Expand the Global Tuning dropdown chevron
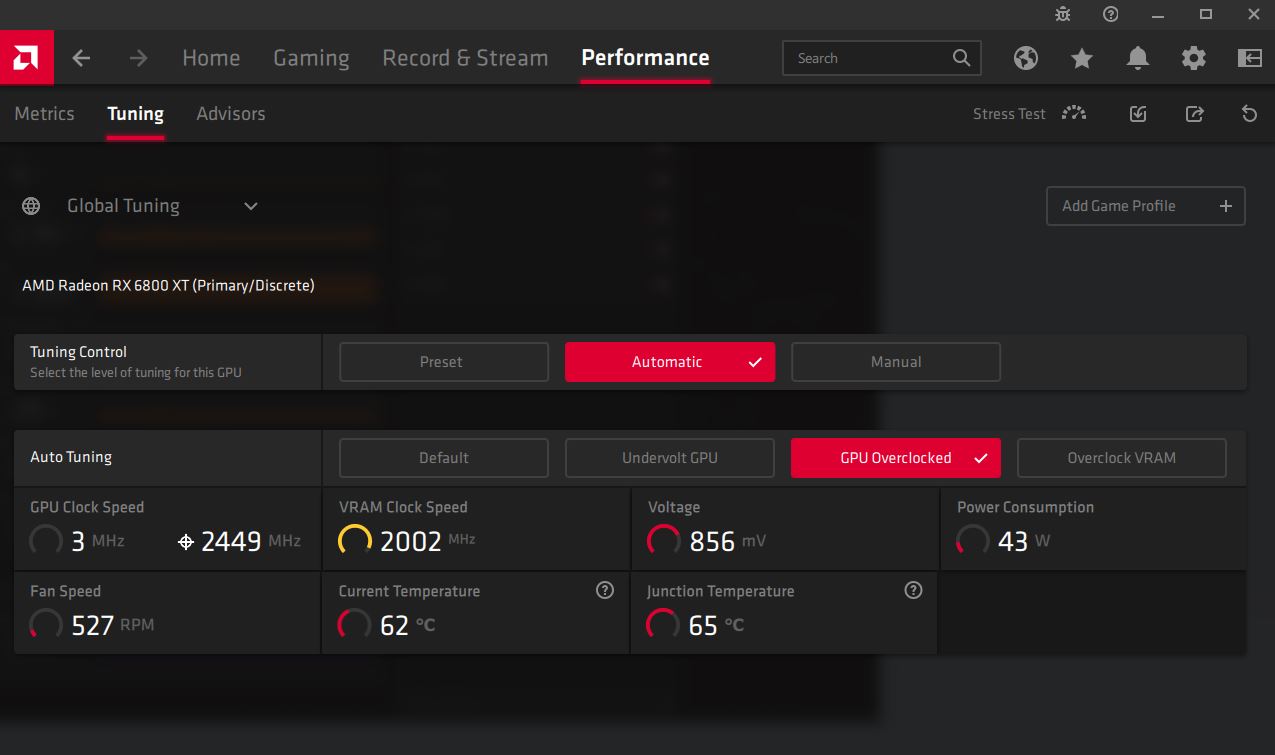Viewport: 1275px width, 755px height. click(x=251, y=206)
